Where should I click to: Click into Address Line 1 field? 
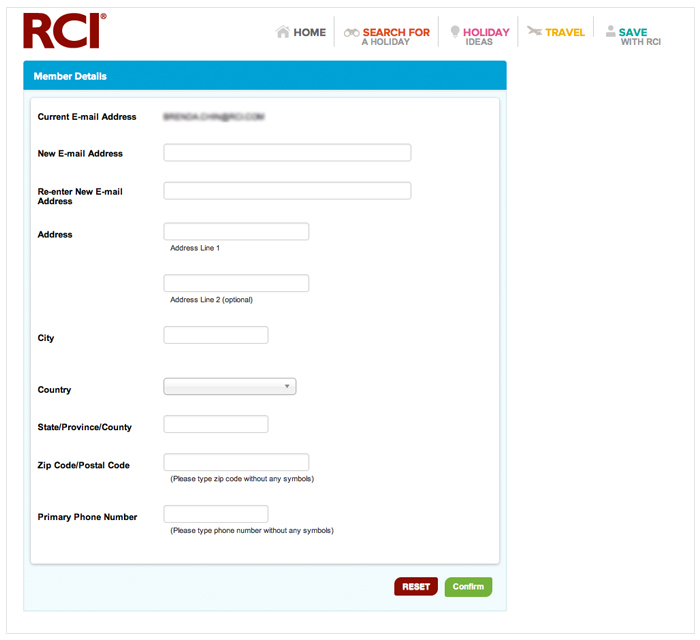(x=236, y=232)
